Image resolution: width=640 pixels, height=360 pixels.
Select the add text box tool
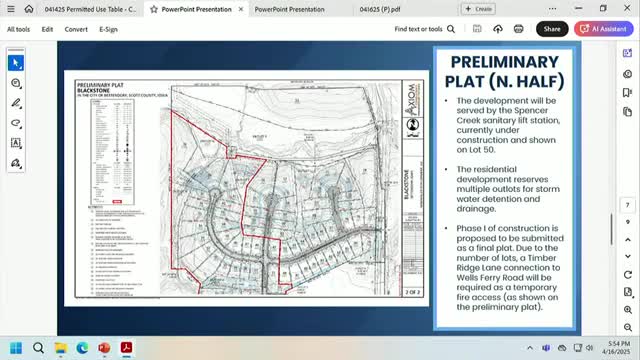(16, 143)
